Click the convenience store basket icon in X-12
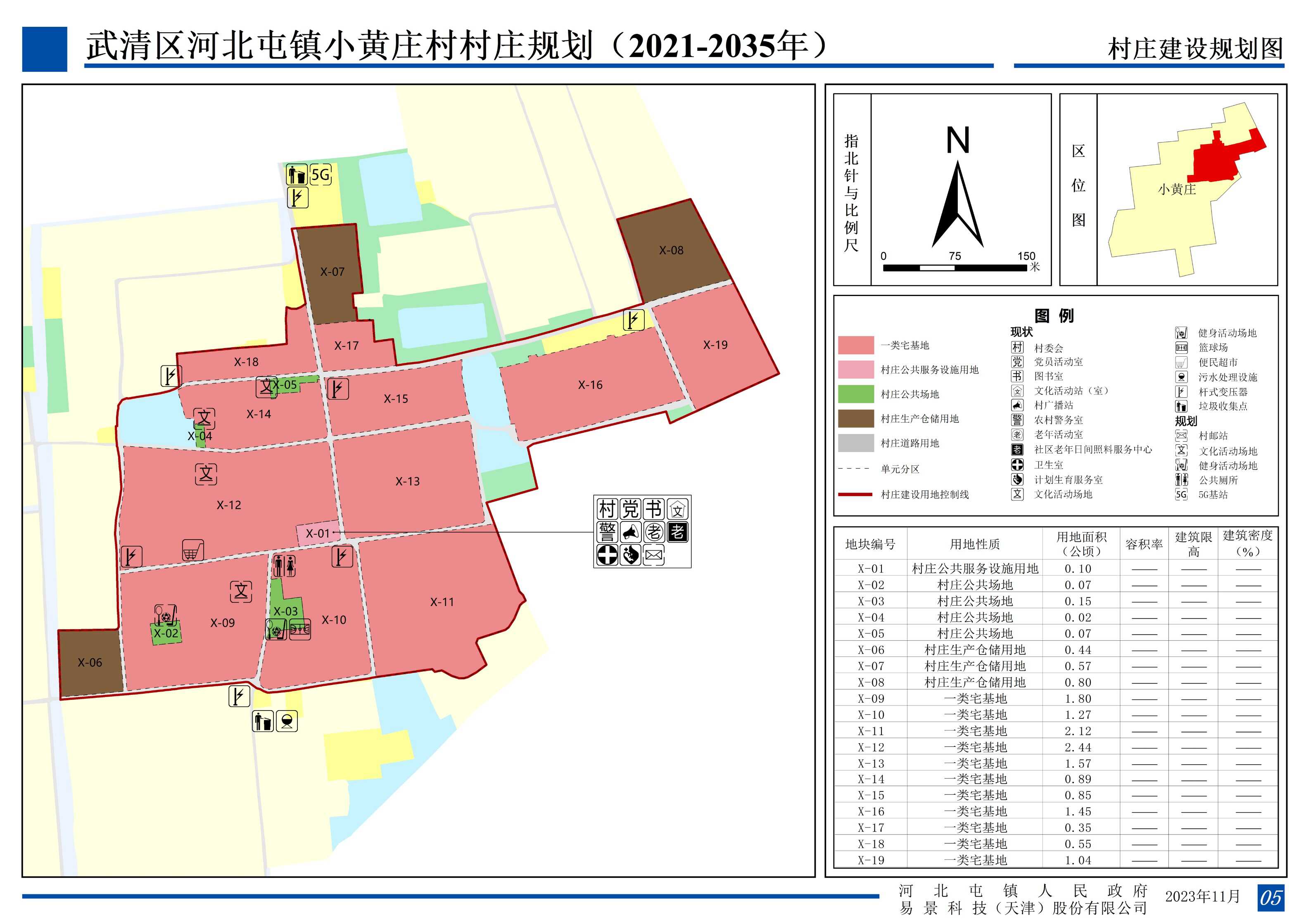 coord(193,550)
